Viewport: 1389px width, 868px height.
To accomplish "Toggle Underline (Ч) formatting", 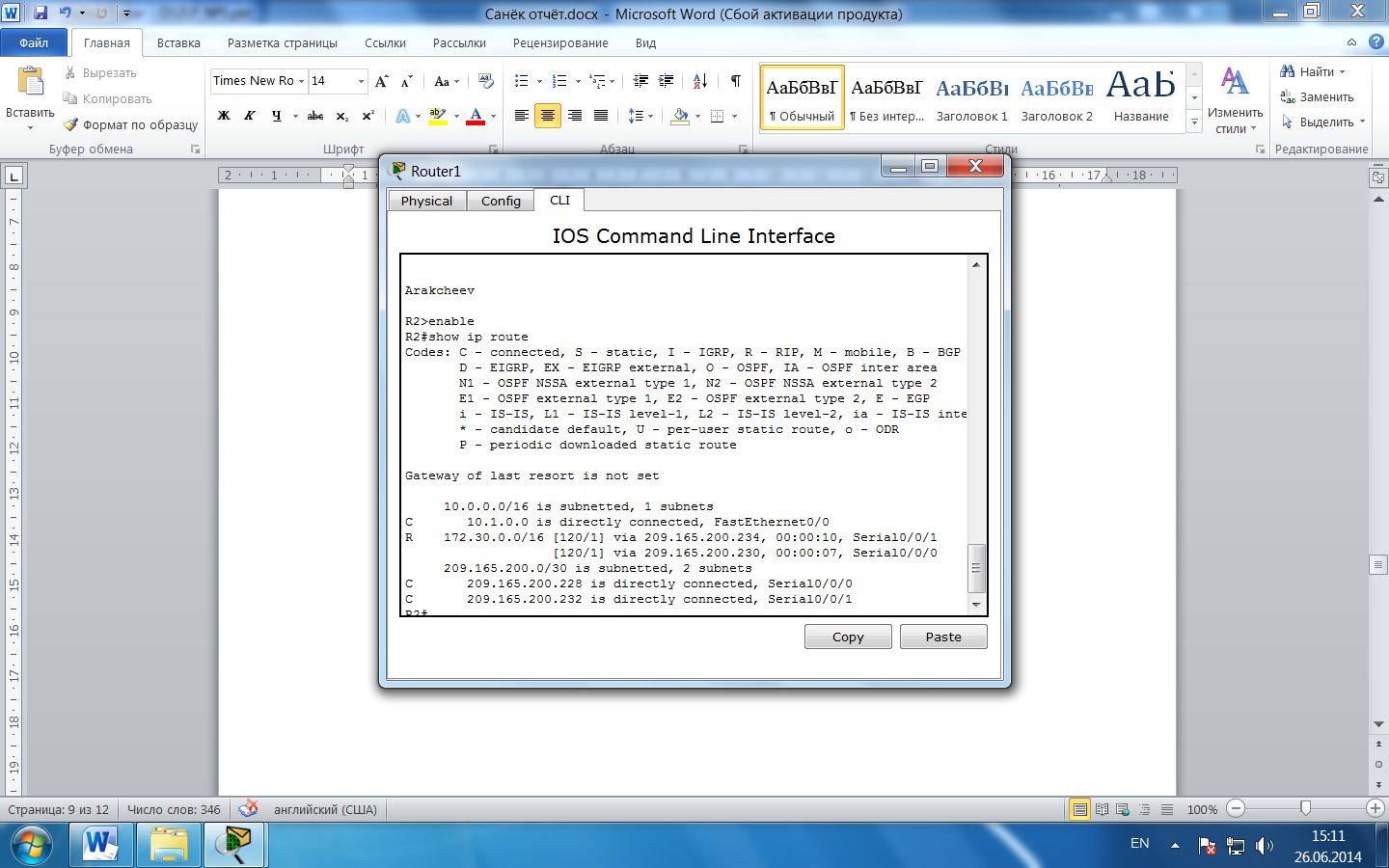I will point(277,116).
